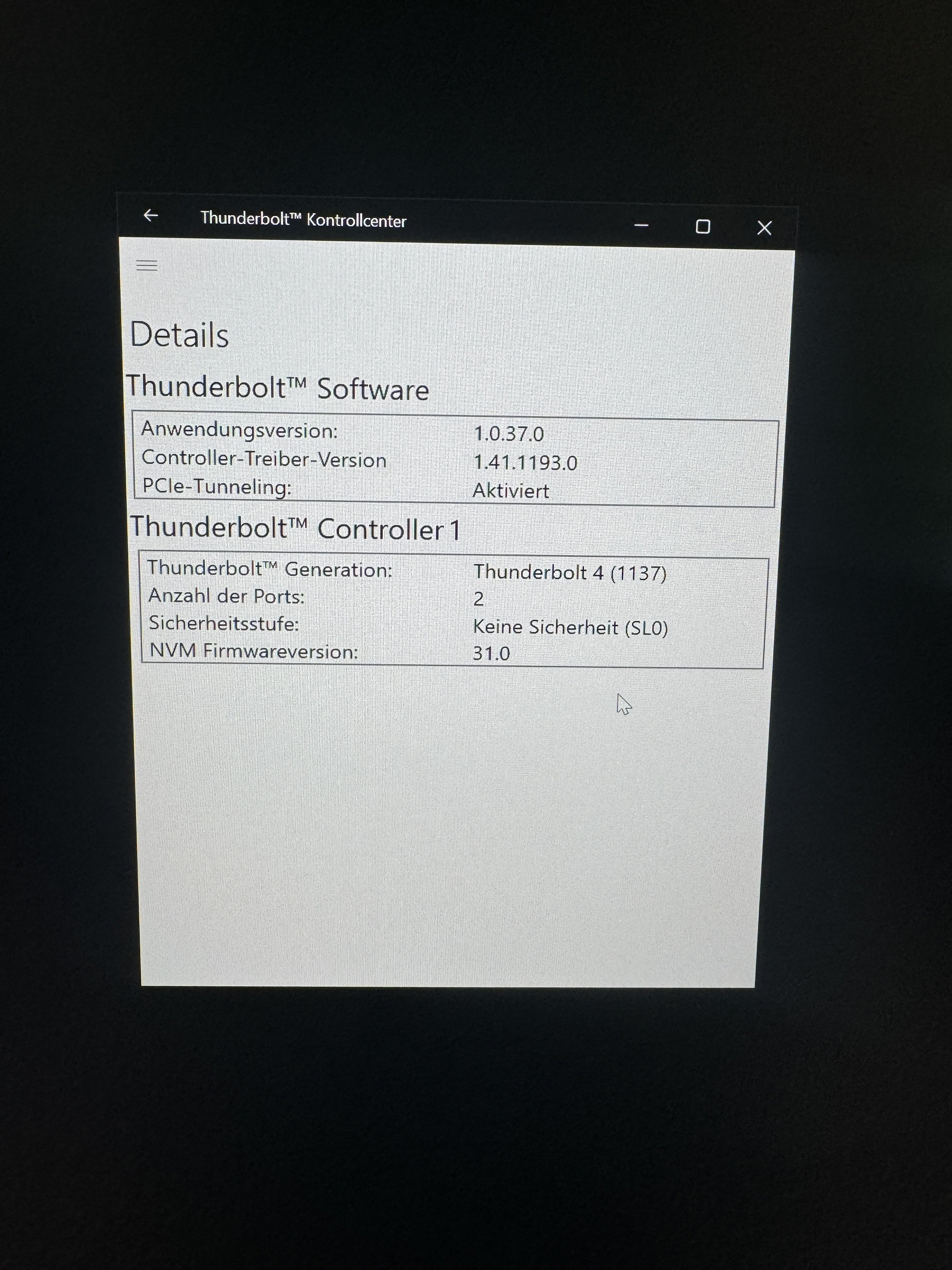Select the Thunderbolt Software section heading
The image size is (952, 1270).
278,387
